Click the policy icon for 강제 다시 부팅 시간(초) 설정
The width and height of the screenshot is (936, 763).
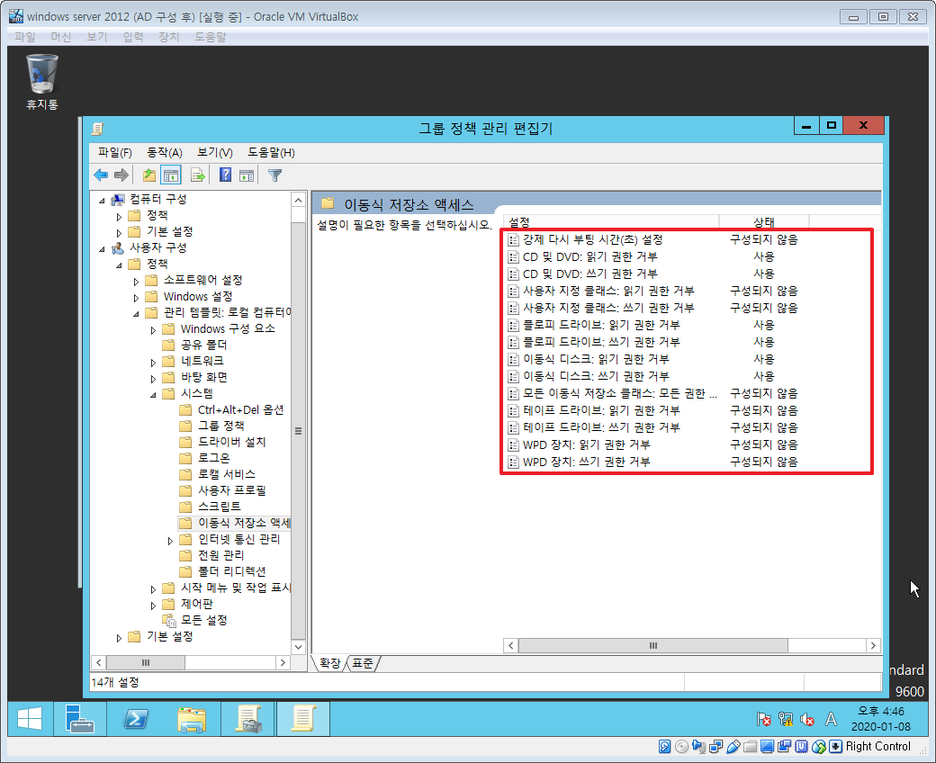click(513, 240)
